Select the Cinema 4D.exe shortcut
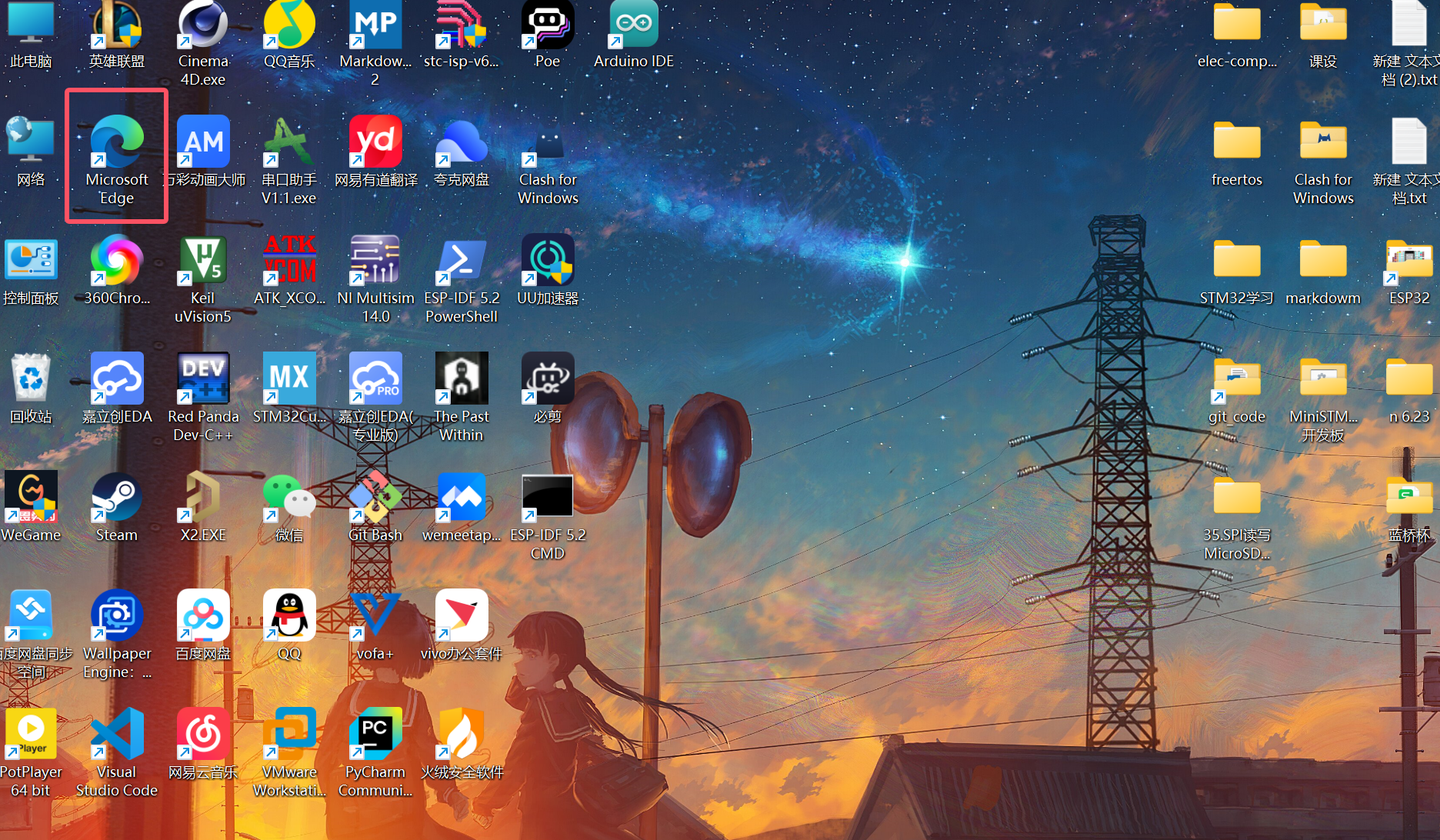Screen dimensions: 1440x840 coord(203,26)
